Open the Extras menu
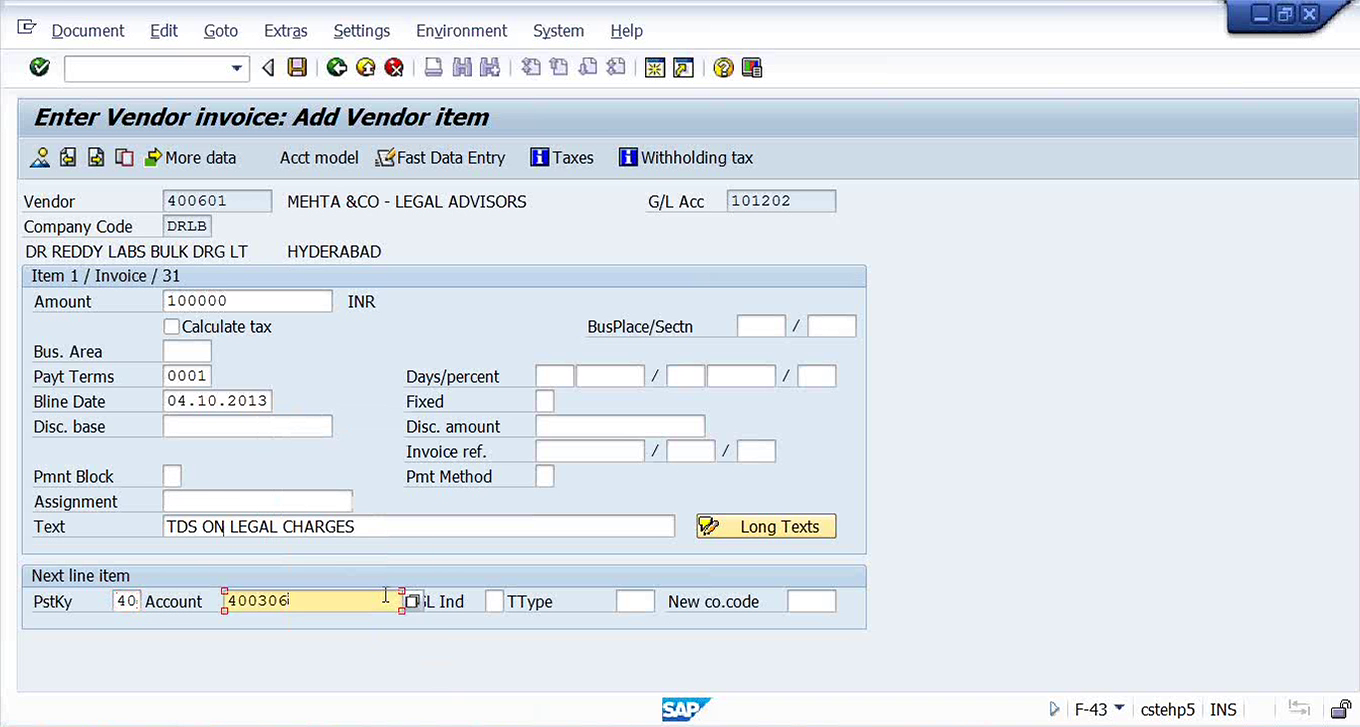Screen dimensions: 1360x727 [x=286, y=31]
